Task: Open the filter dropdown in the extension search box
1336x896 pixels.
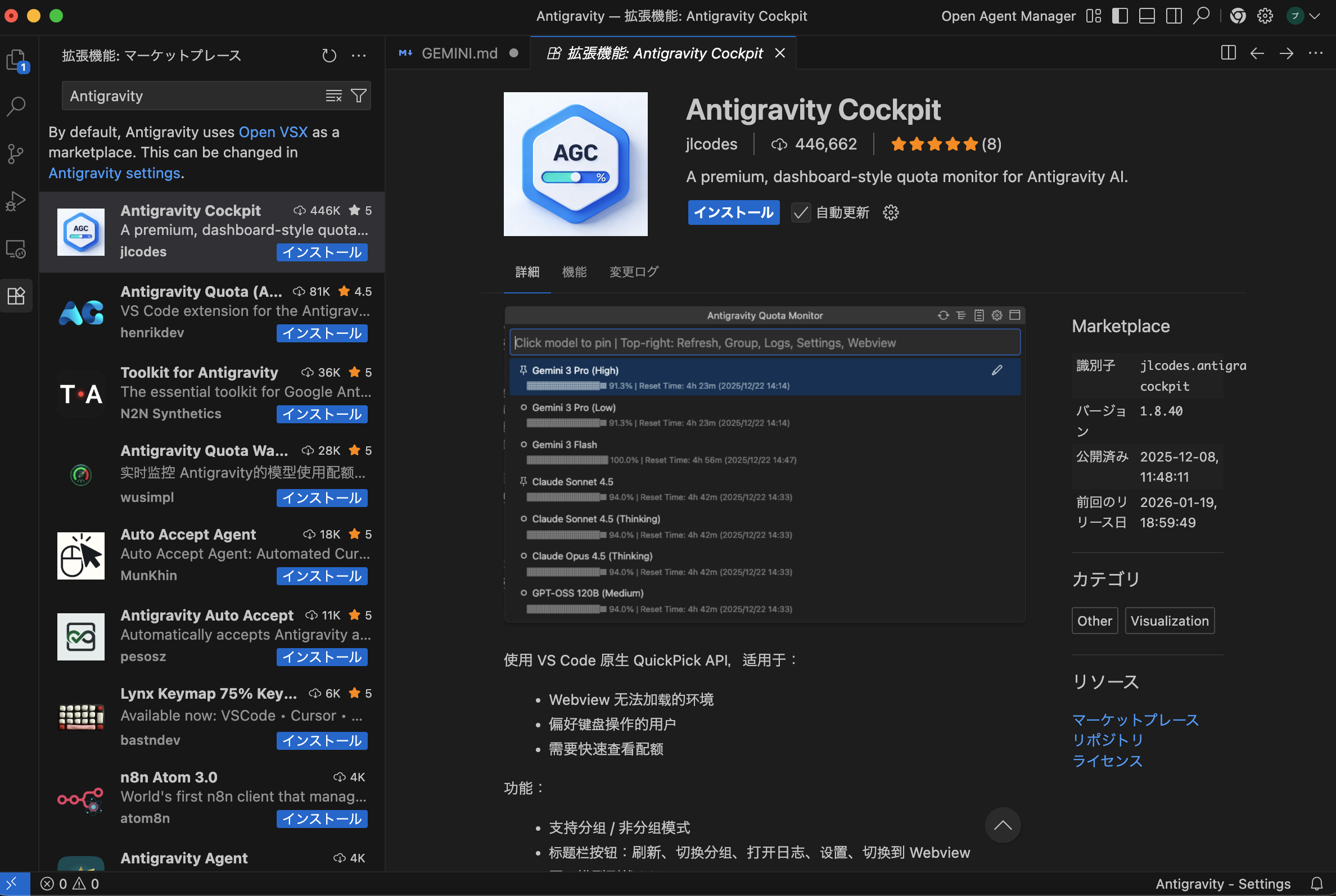Action: [x=359, y=96]
